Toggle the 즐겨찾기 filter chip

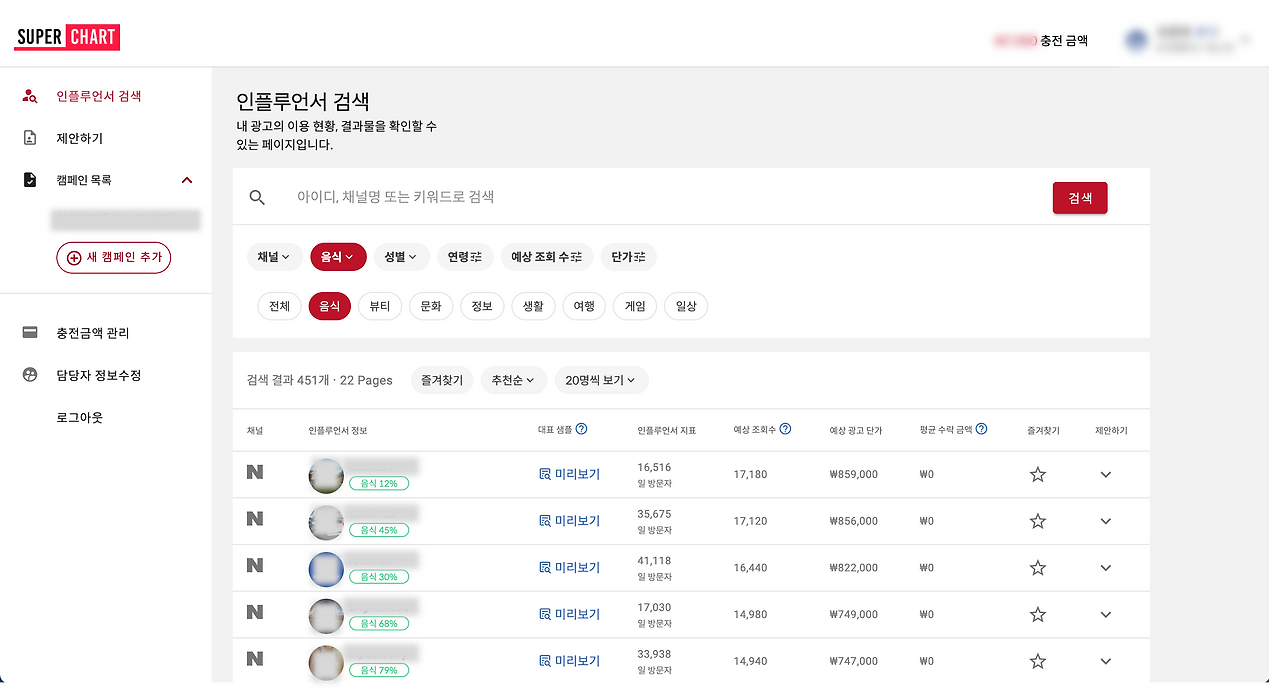[442, 380]
